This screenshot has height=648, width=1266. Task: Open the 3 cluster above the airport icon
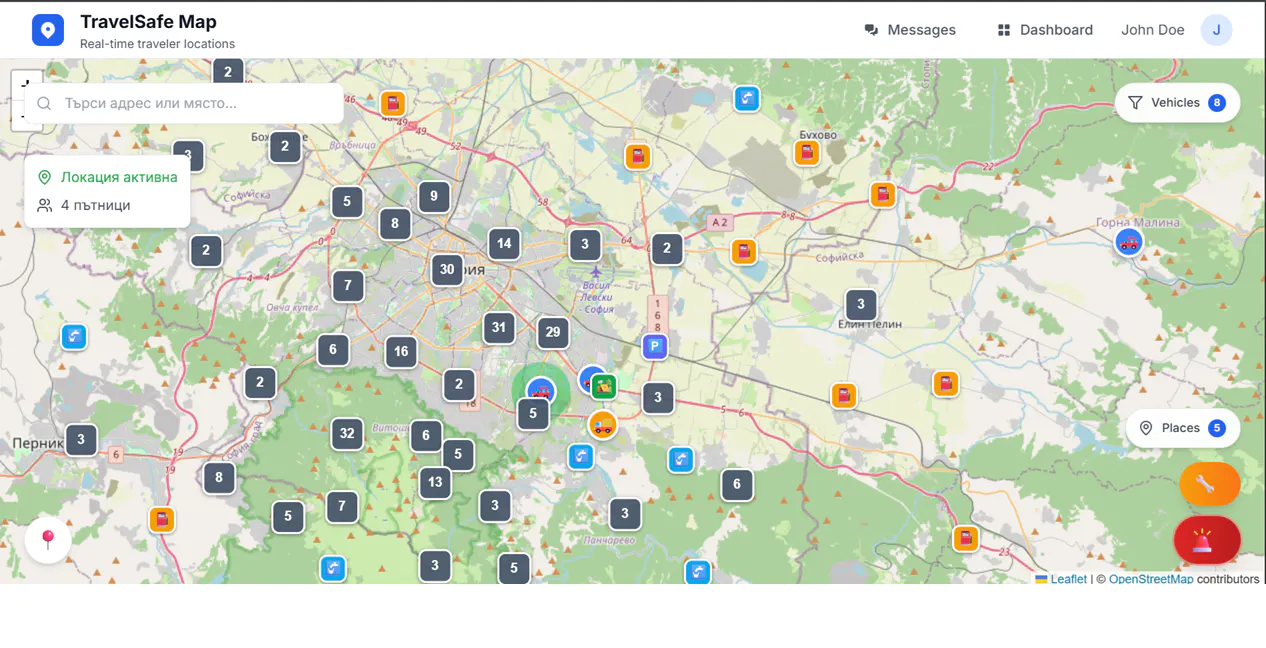tap(585, 244)
